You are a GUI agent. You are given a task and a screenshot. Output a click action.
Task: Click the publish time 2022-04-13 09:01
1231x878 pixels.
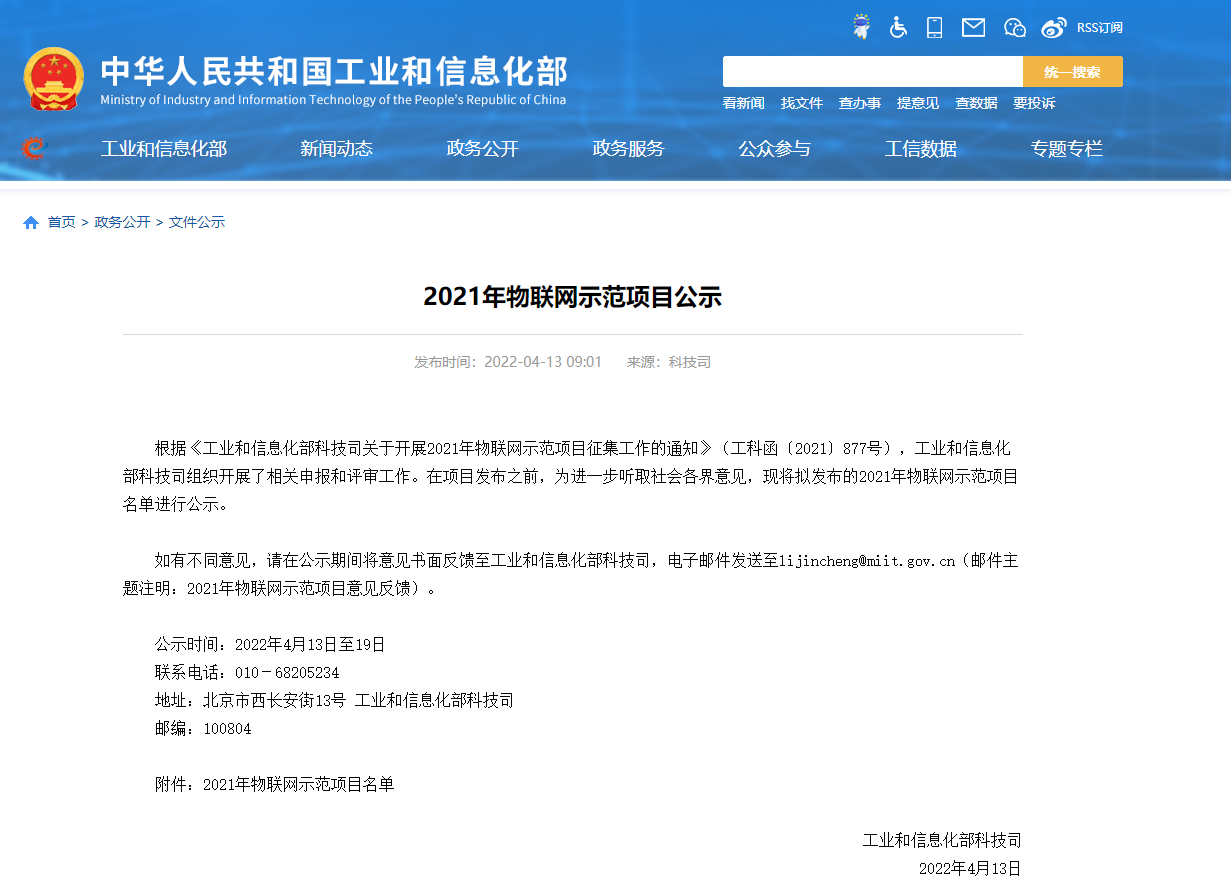543,362
